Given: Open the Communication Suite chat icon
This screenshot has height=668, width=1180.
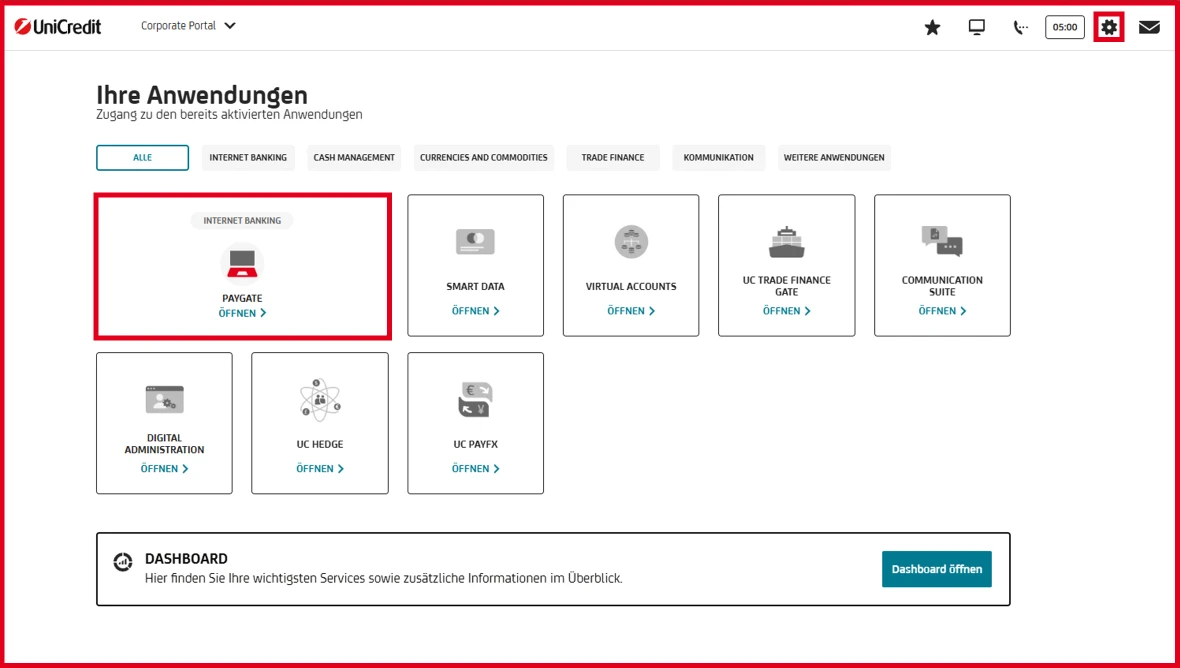Looking at the screenshot, I should pos(941,239).
